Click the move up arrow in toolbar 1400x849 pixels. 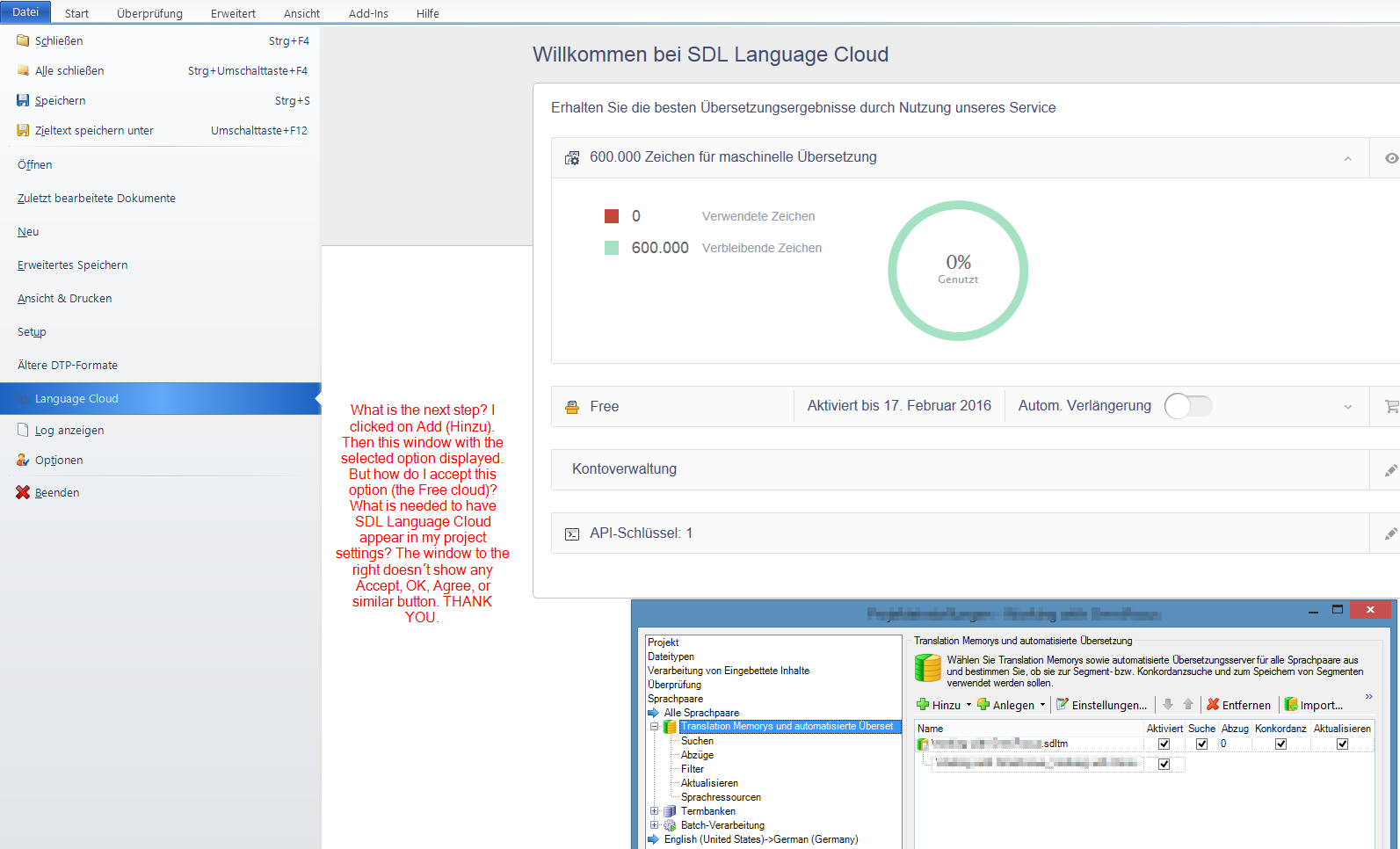(x=1188, y=705)
